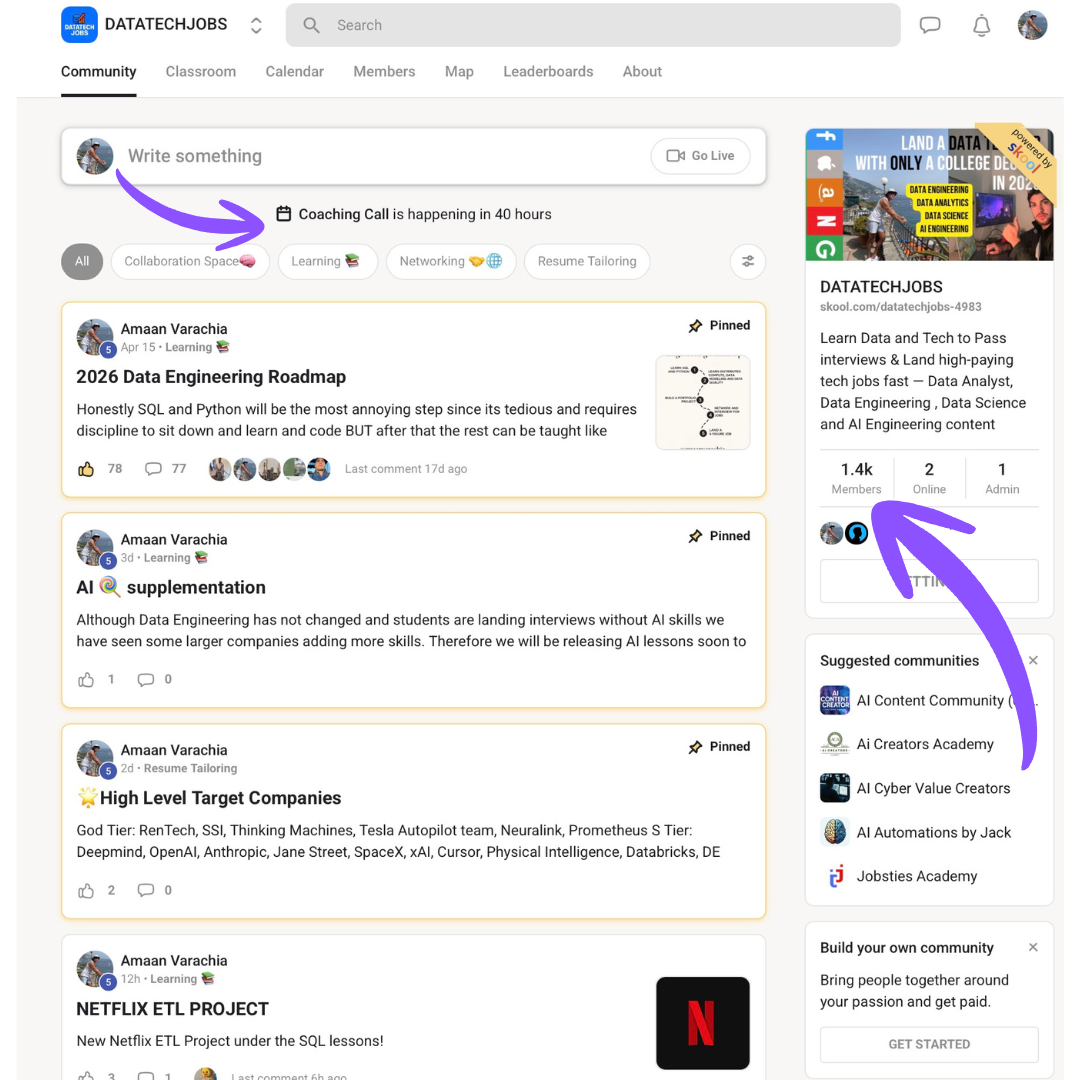Screen dimensions: 1080x1080
Task: Open the Map tab
Action: [459, 72]
